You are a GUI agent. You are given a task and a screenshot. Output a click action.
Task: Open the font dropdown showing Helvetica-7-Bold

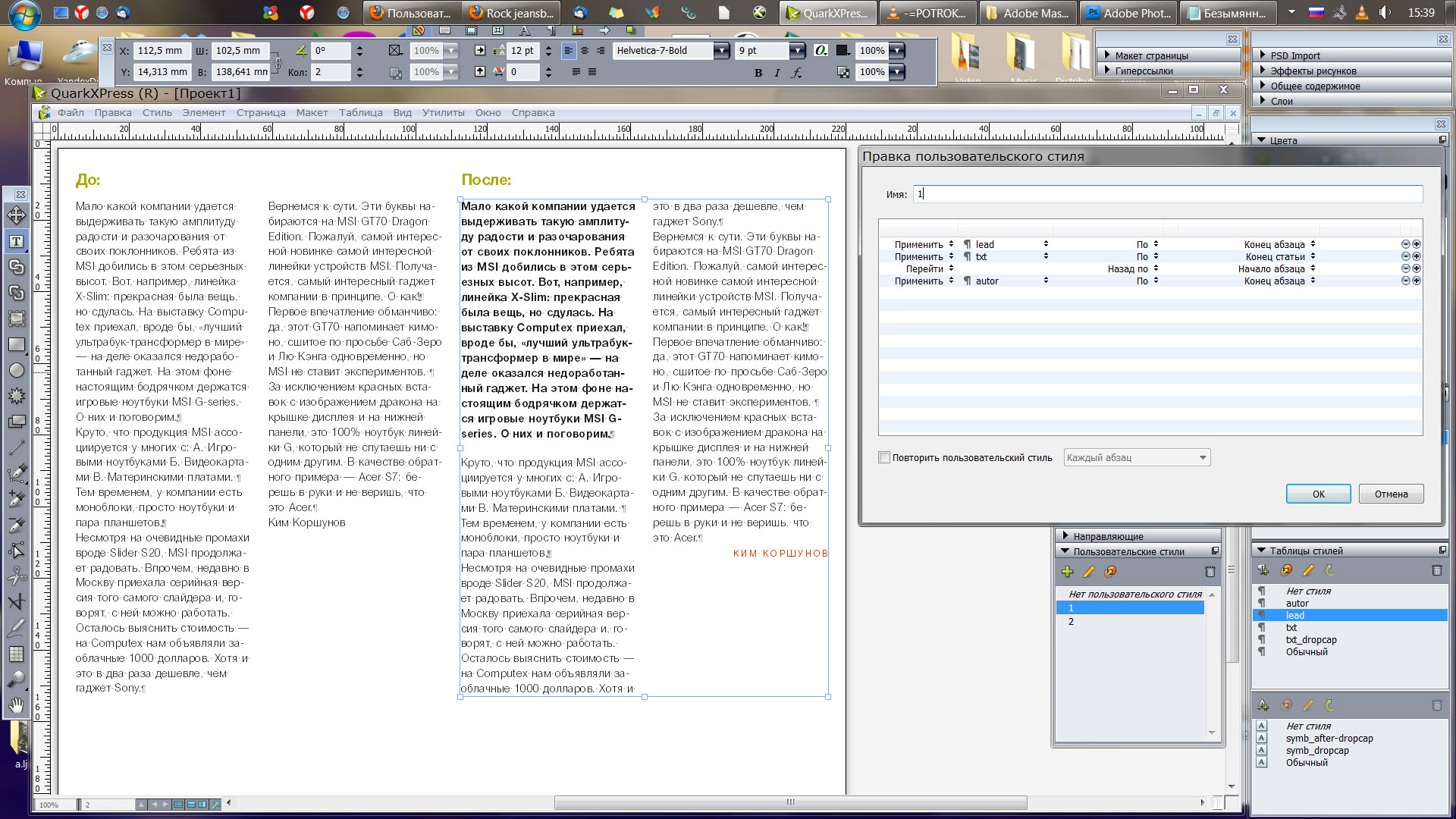click(721, 51)
